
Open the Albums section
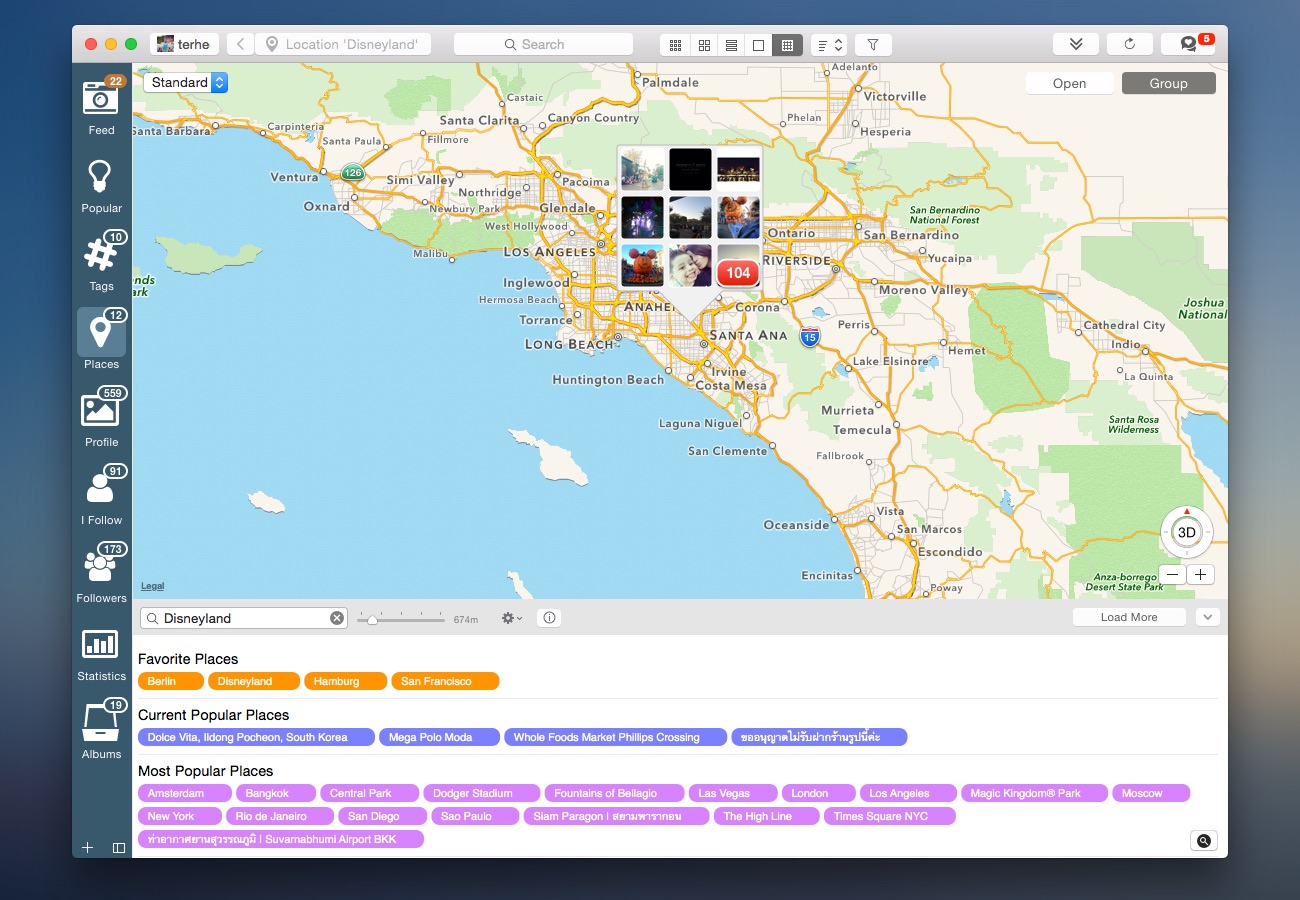(101, 730)
